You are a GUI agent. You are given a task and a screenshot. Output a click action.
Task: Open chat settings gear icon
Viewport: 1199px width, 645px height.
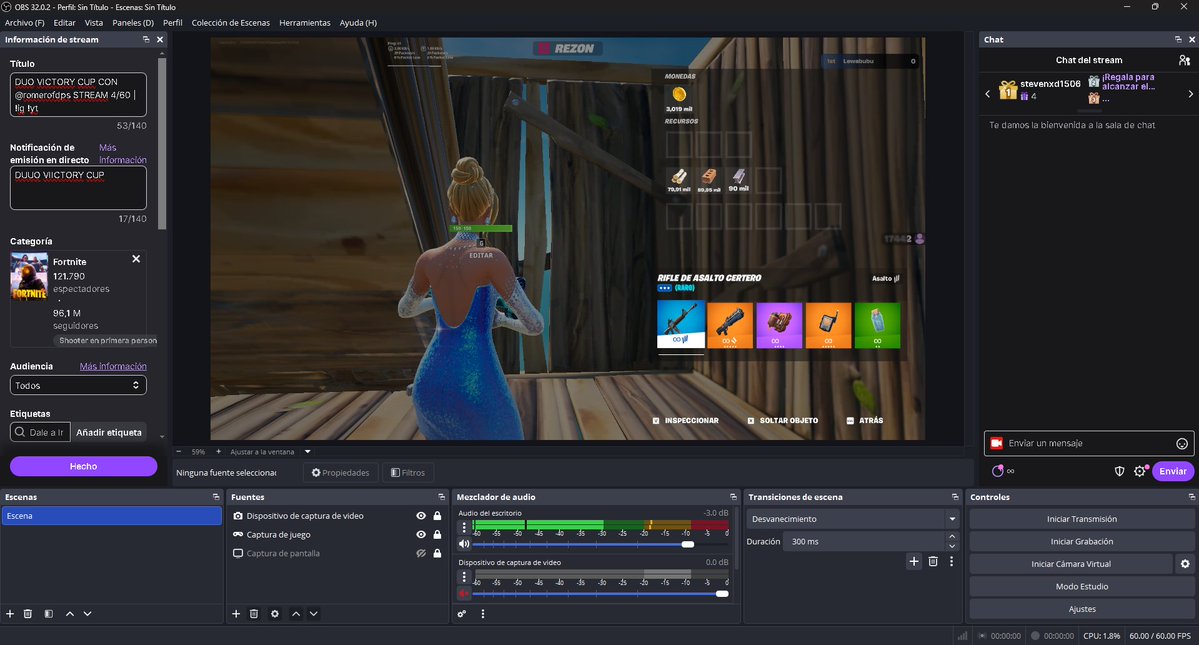1139,472
